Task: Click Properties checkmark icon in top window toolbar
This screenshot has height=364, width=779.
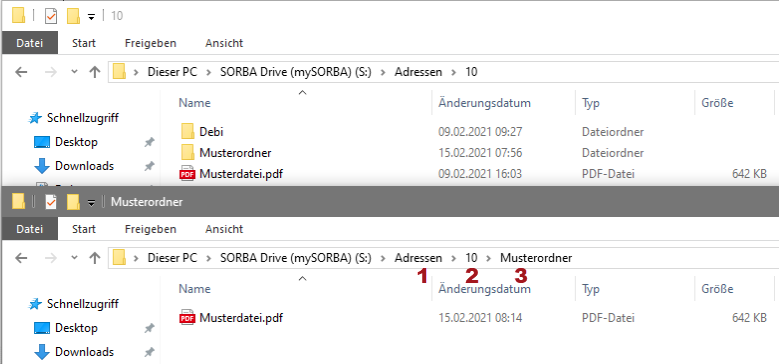Action: 51,16
